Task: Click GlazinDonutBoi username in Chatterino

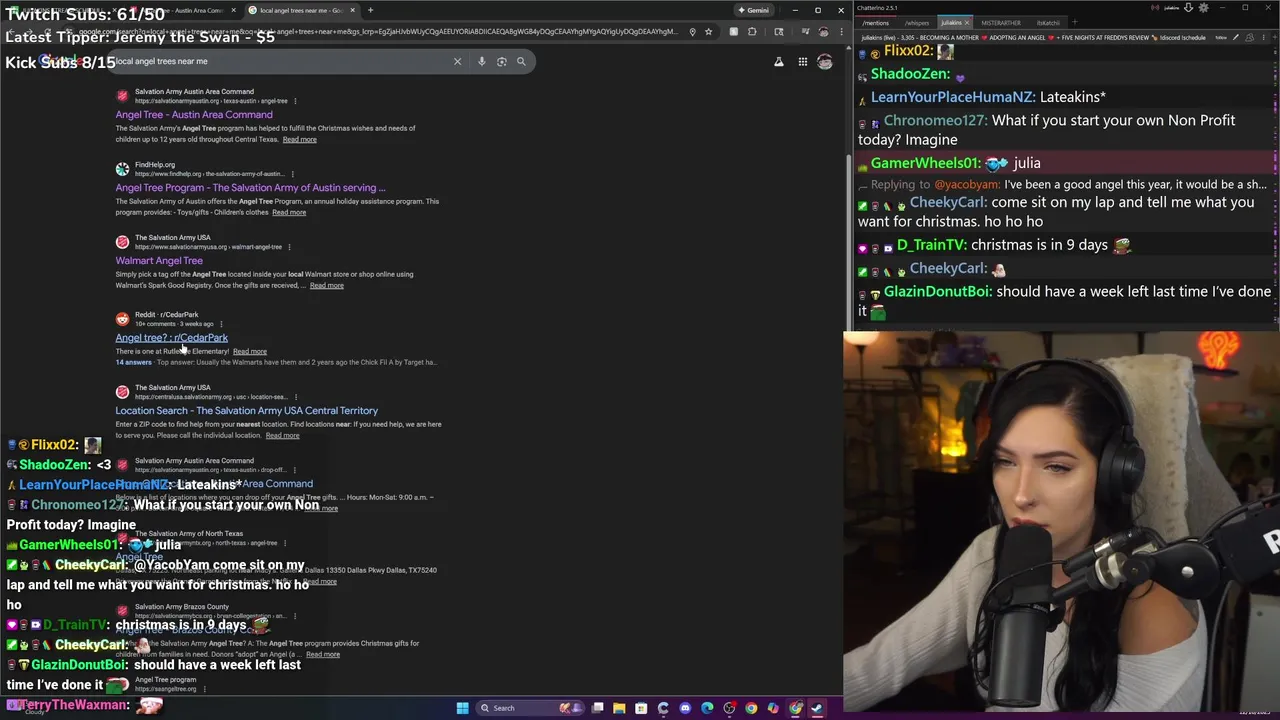Action: (938, 292)
